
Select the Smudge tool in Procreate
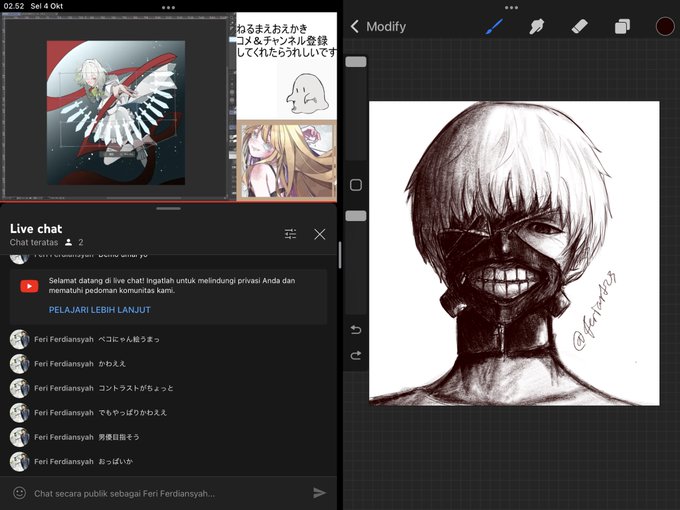pos(536,26)
